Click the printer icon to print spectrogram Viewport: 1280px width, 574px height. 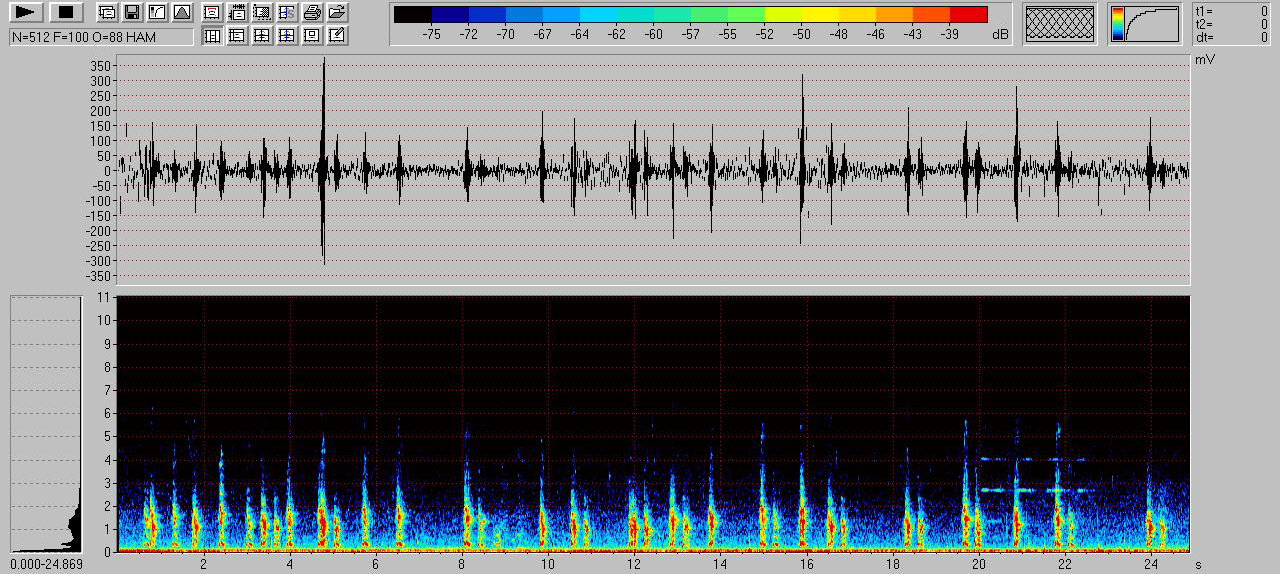pyautogui.click(x=312, y=13)
